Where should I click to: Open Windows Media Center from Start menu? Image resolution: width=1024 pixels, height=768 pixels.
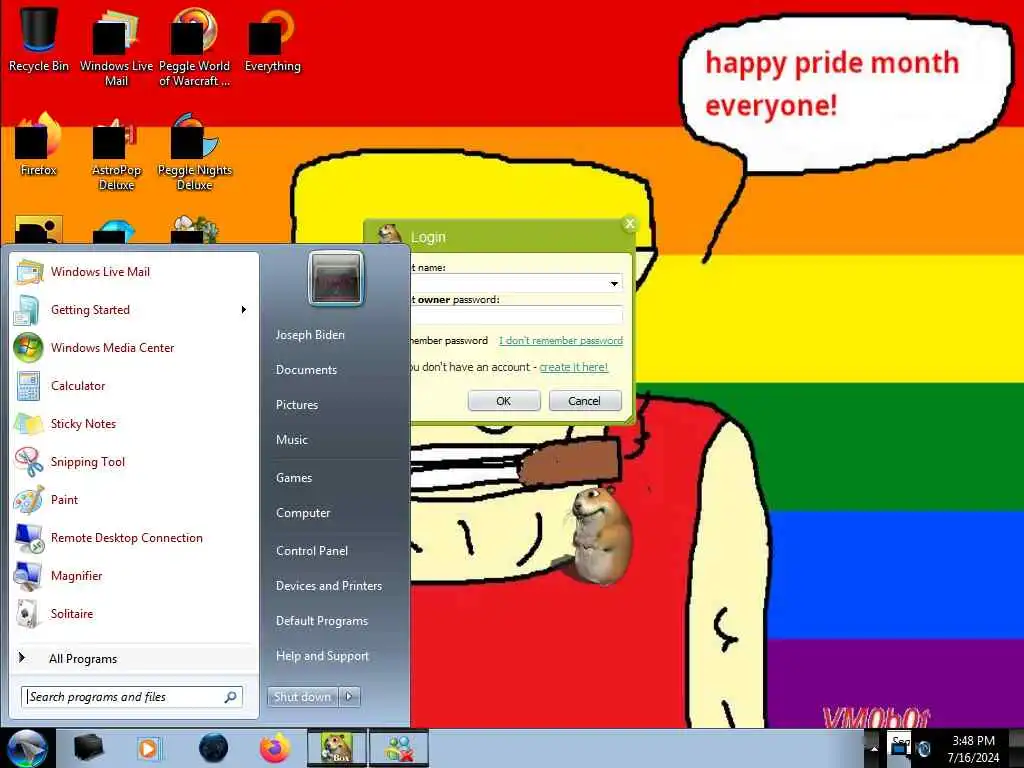133,347
